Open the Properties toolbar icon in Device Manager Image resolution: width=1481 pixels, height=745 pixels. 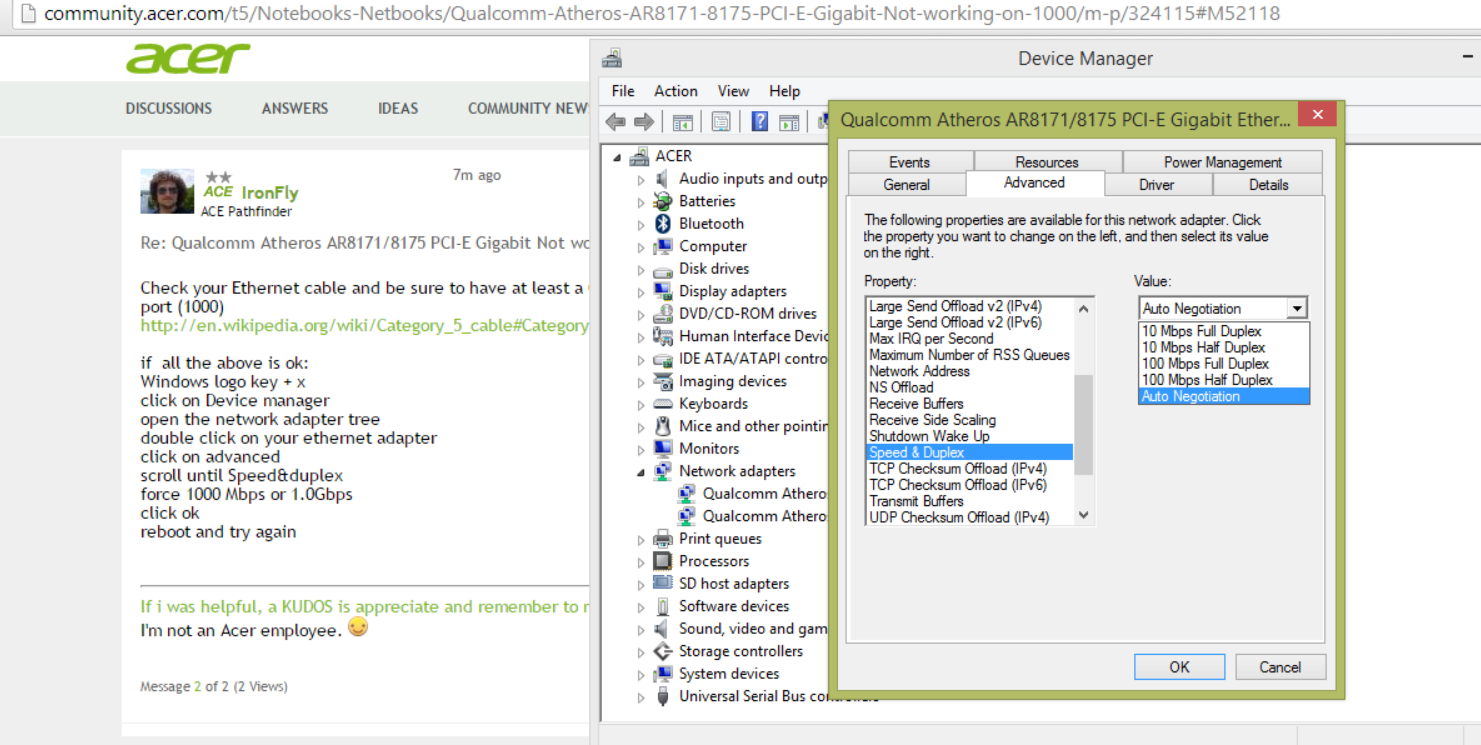pyautogui.click(x=721, y=122)
